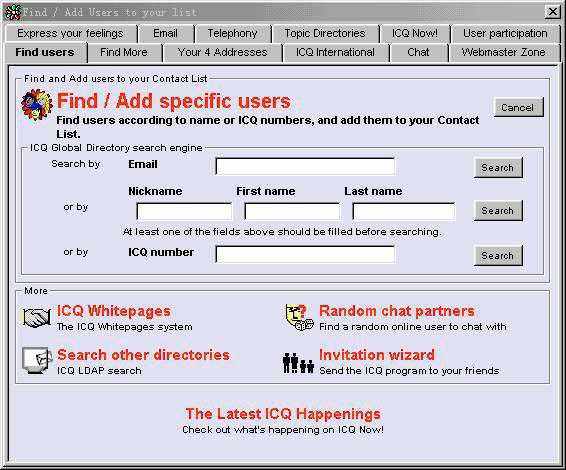Open the ICQ Whitepages handshake icon
The width and height of the screenshot is (566, 470).
36,318
